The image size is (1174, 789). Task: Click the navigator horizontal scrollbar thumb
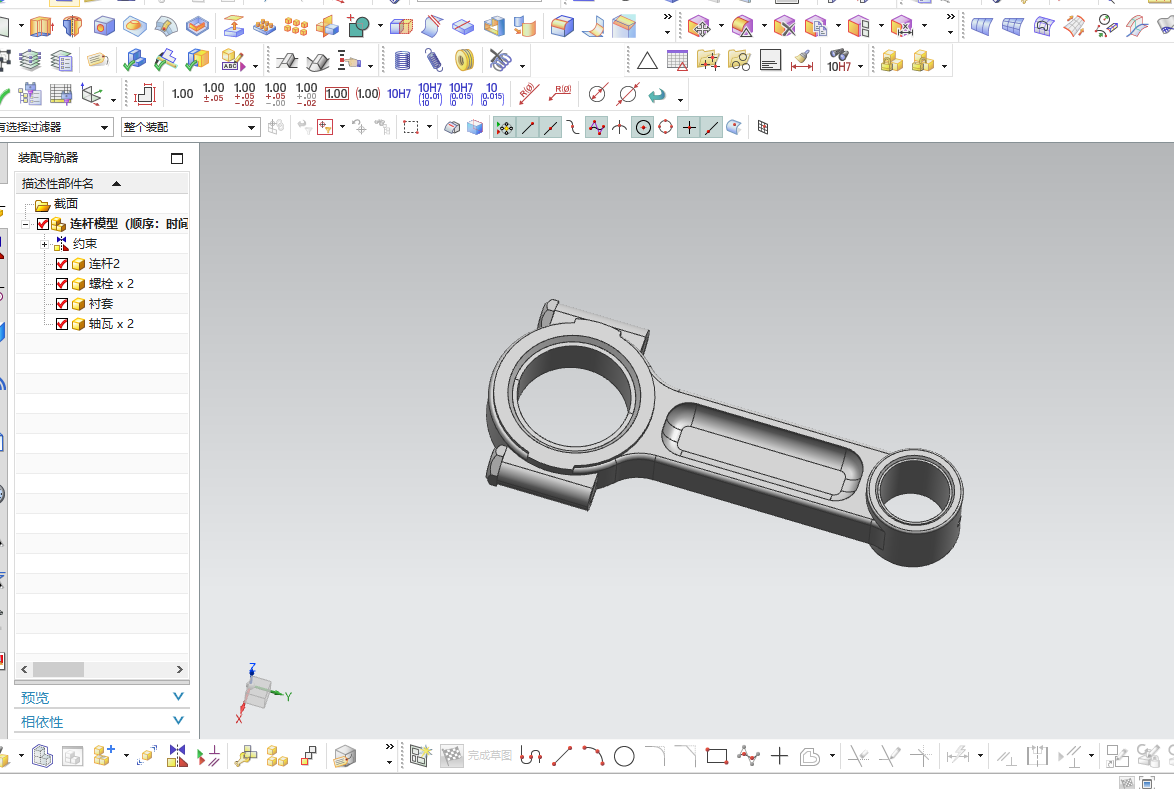tap(58, 669)
